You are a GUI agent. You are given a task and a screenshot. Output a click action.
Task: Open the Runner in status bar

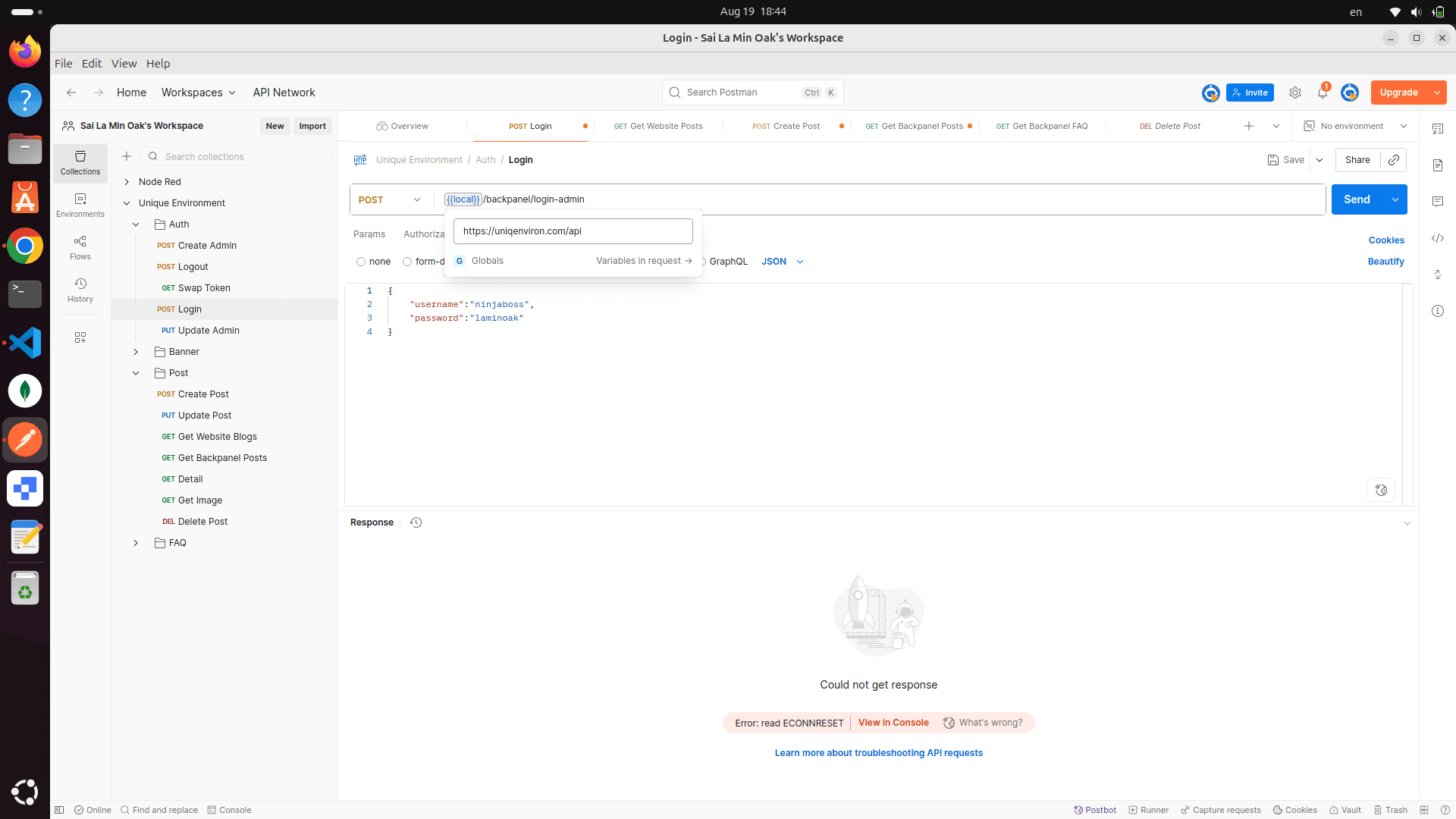[x=1148, y=810]
